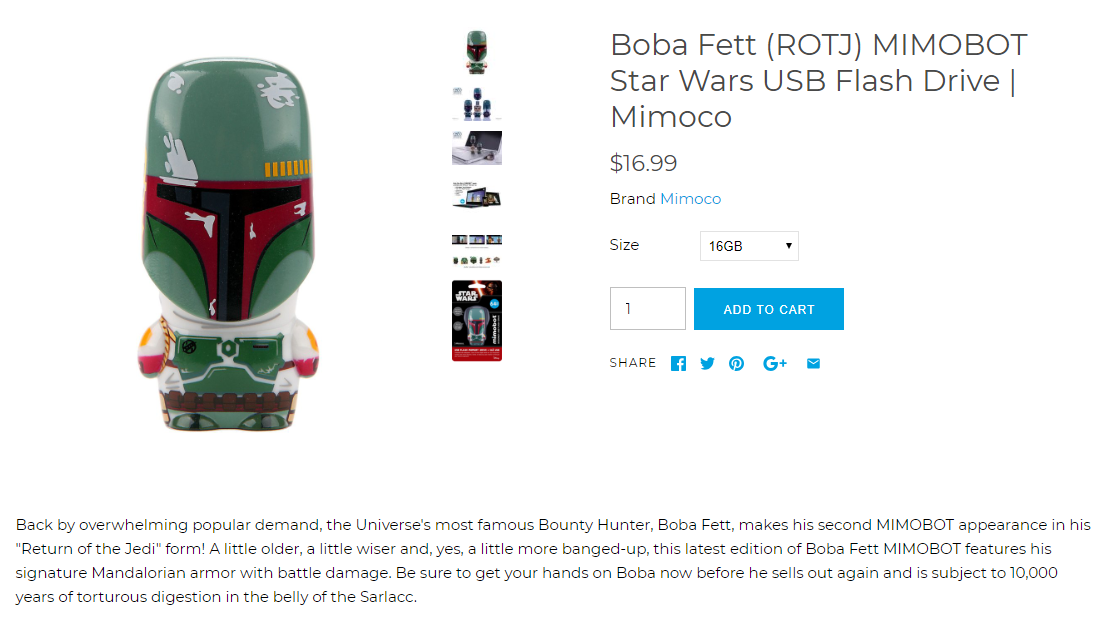Share the product on Google Plus
This screenshot has height=618, width=1099.
coord(775,363)
